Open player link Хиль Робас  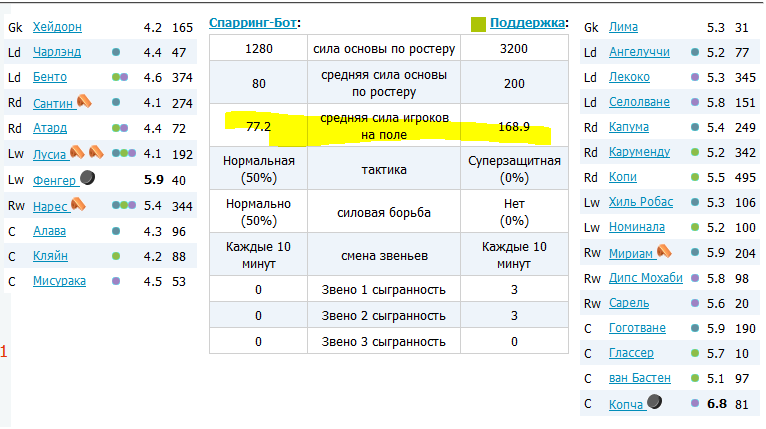[x=641, y=202]
